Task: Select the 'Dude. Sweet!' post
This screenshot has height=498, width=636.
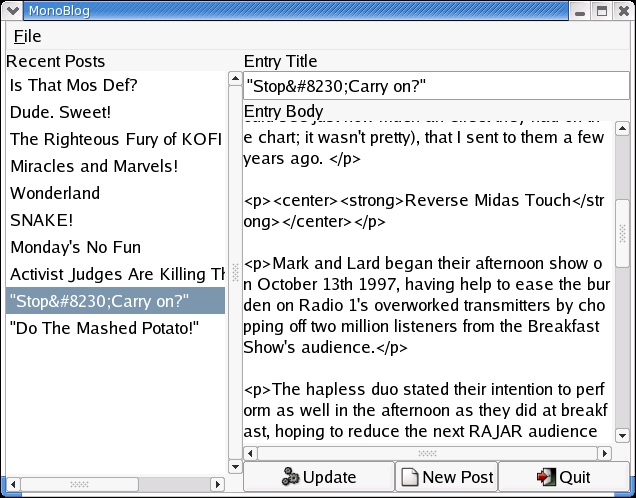Action: coord(60,112)
